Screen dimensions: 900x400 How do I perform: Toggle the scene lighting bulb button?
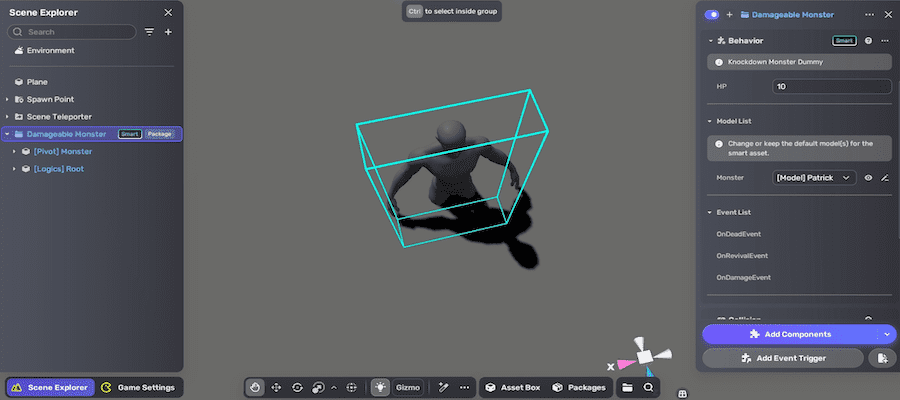(x=380, y=387)
